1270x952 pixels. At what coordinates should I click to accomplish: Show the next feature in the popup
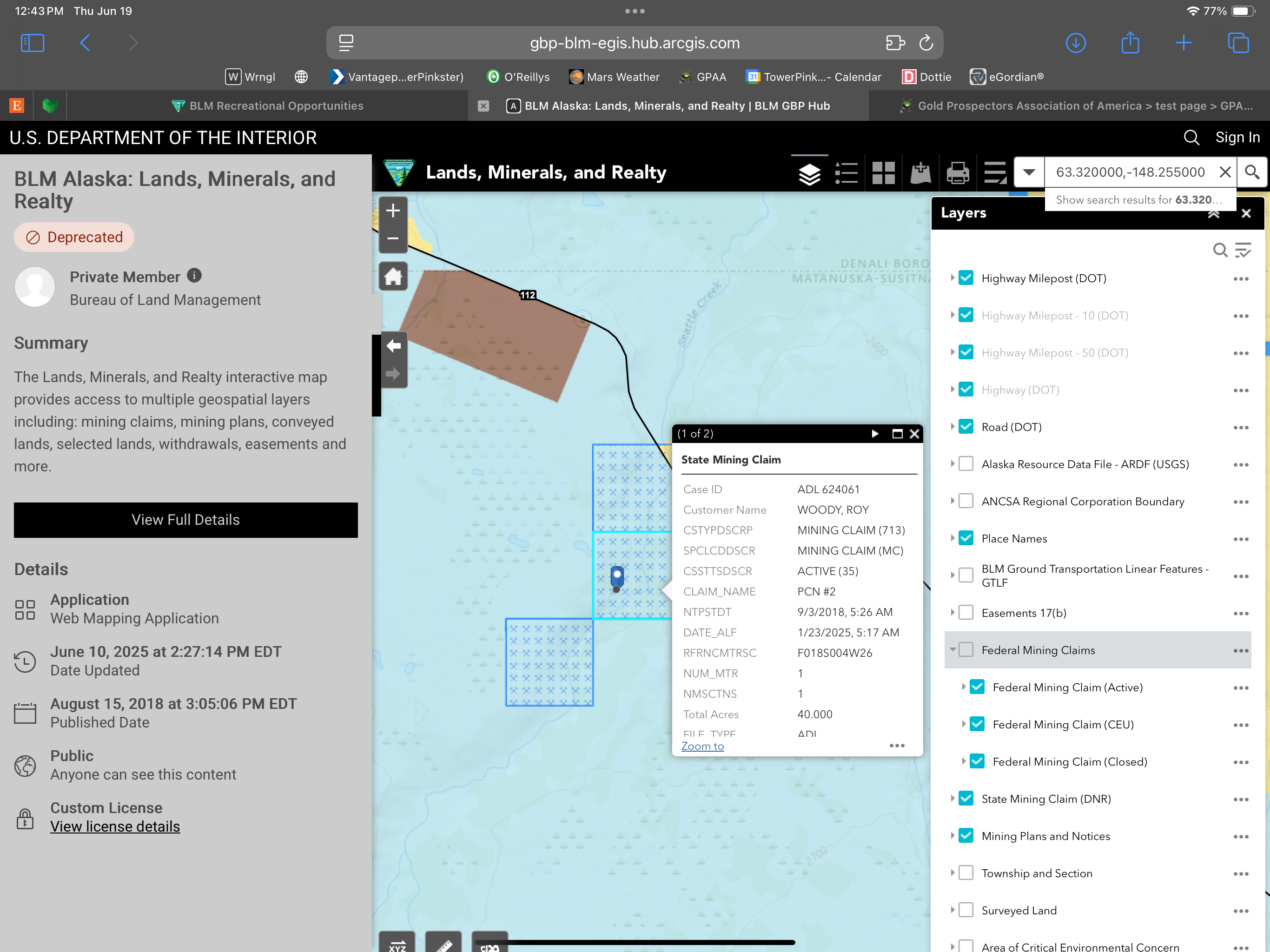[874, 434]
